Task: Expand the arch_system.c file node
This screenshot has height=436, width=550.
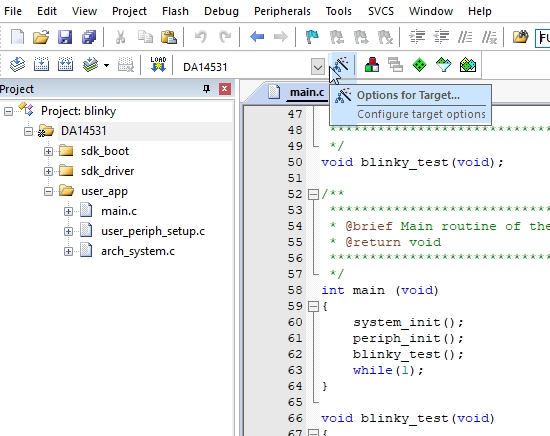Action: pos(68,251)
